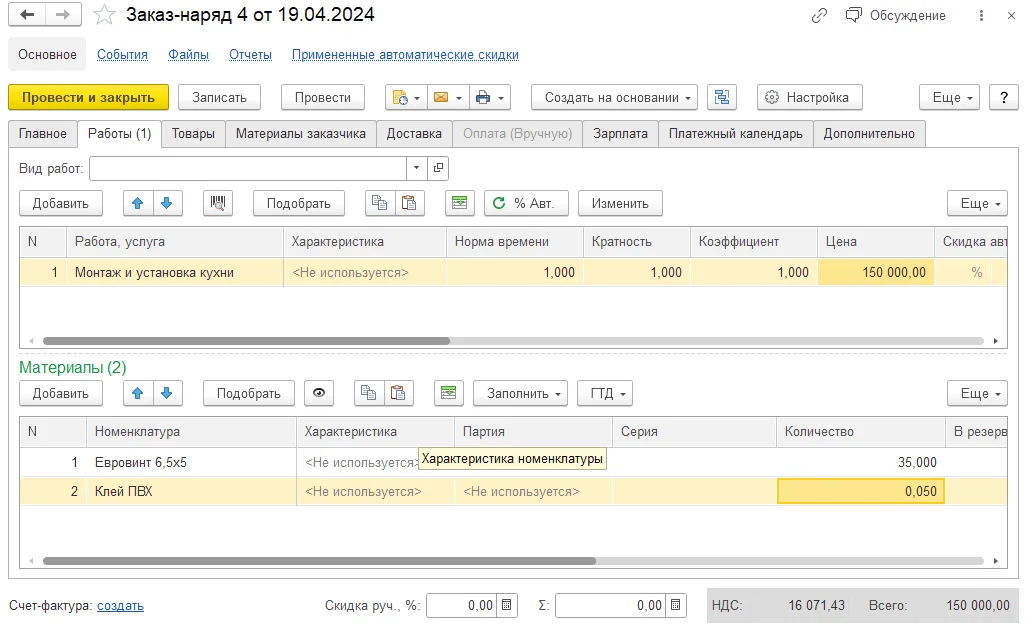The height and width of the screenshot is (631, 1031).
Task: Open the Настройка settings button
Action: pos(809,97)
